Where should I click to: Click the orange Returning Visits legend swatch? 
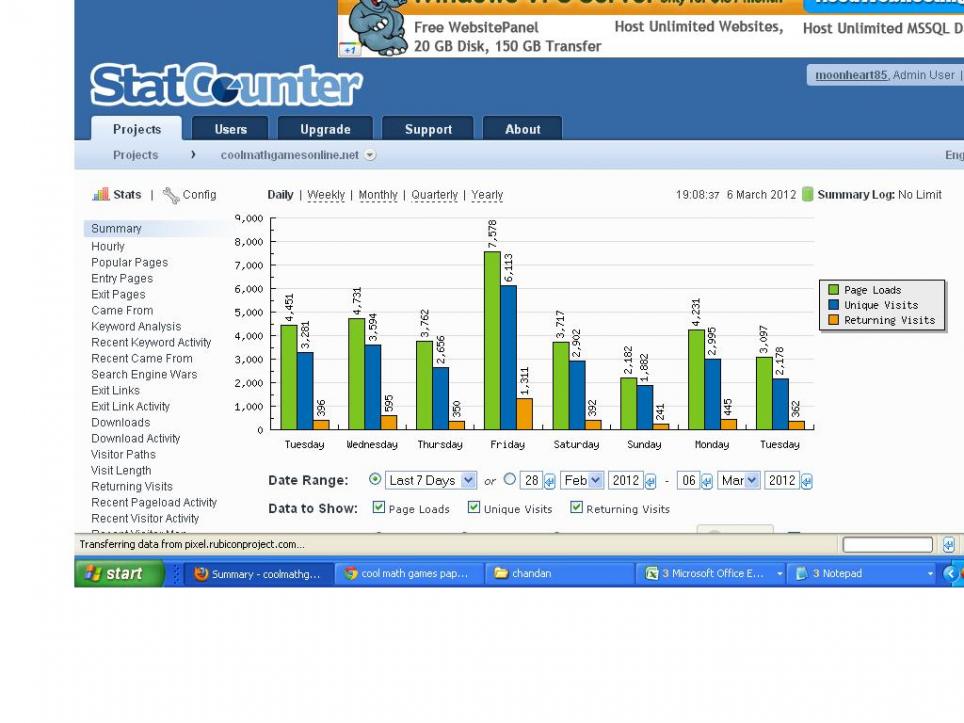point(834,320)
